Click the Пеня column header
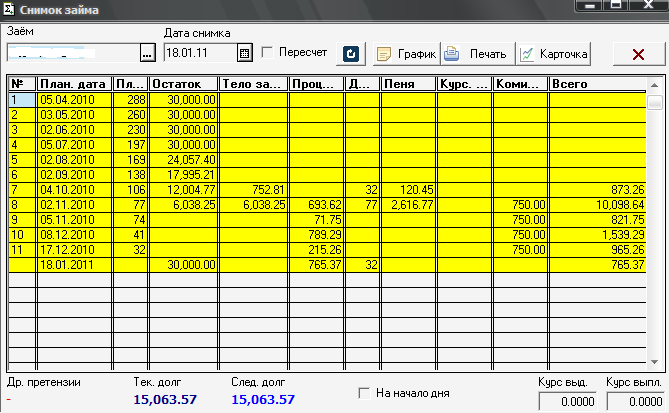 pyautogui.click(x=408, y=85)
